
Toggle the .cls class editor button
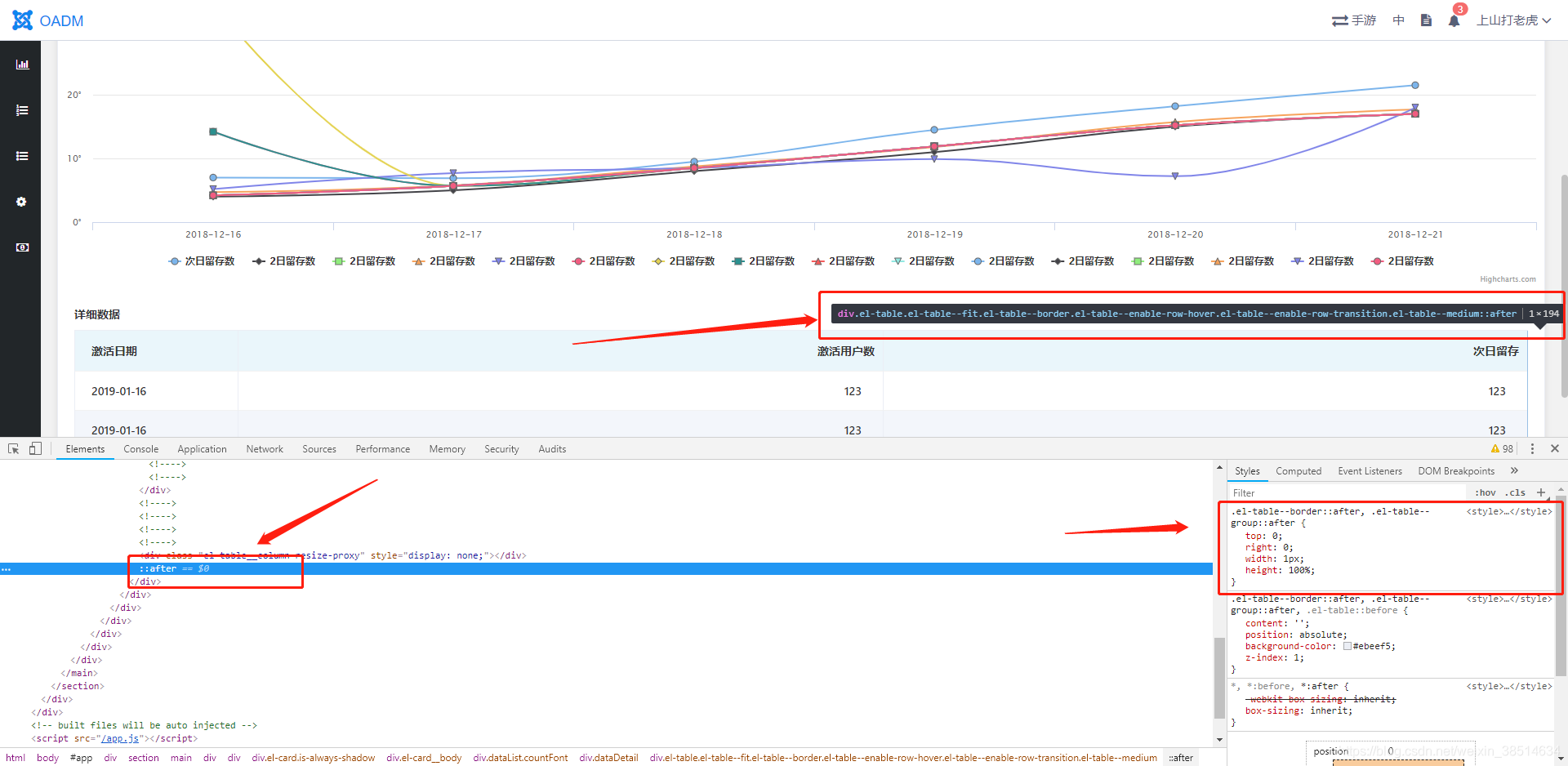tap(1516, 493)
